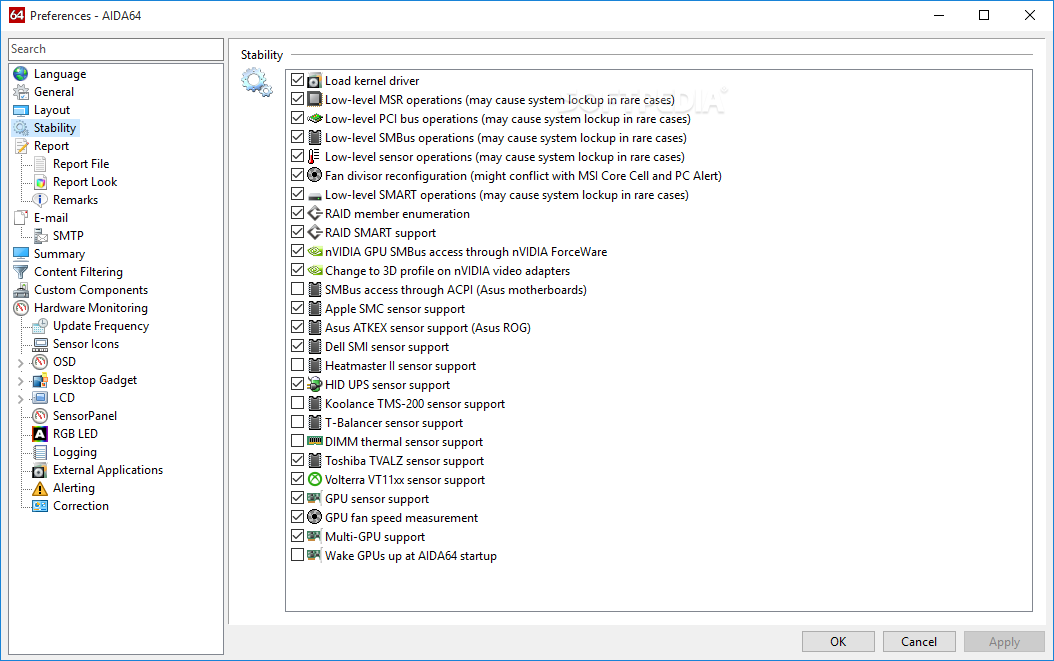
Task: Click the Remarks info icon
Action: (40, 200)
